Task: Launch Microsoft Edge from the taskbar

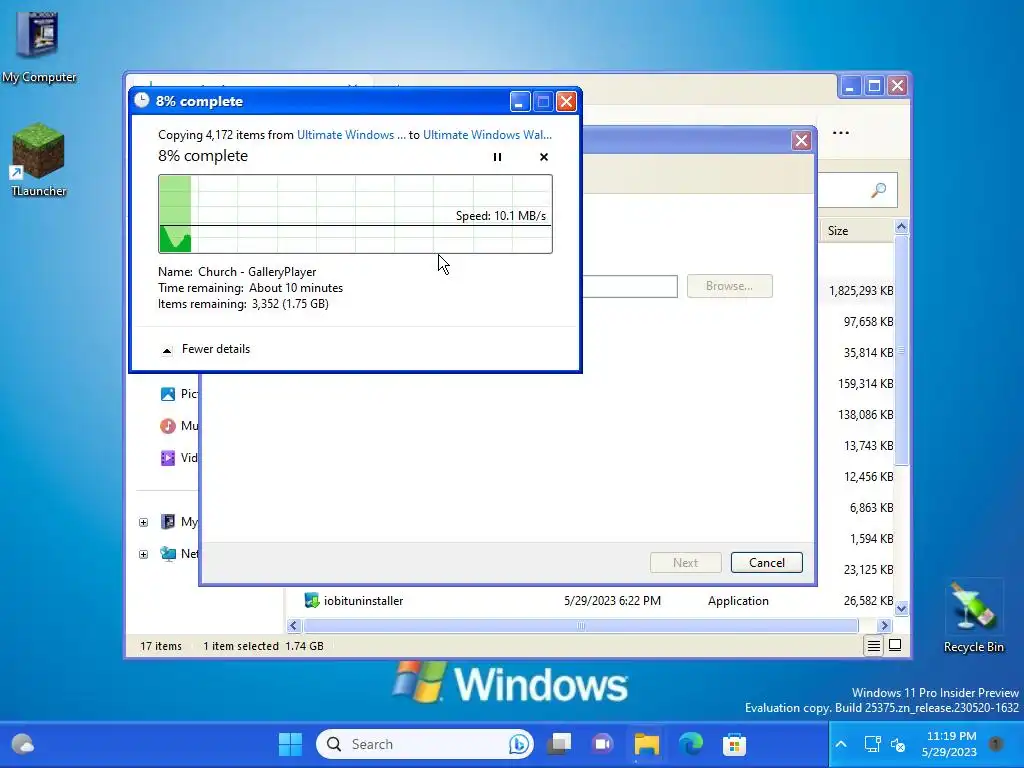Action: [x=690, y=744]
